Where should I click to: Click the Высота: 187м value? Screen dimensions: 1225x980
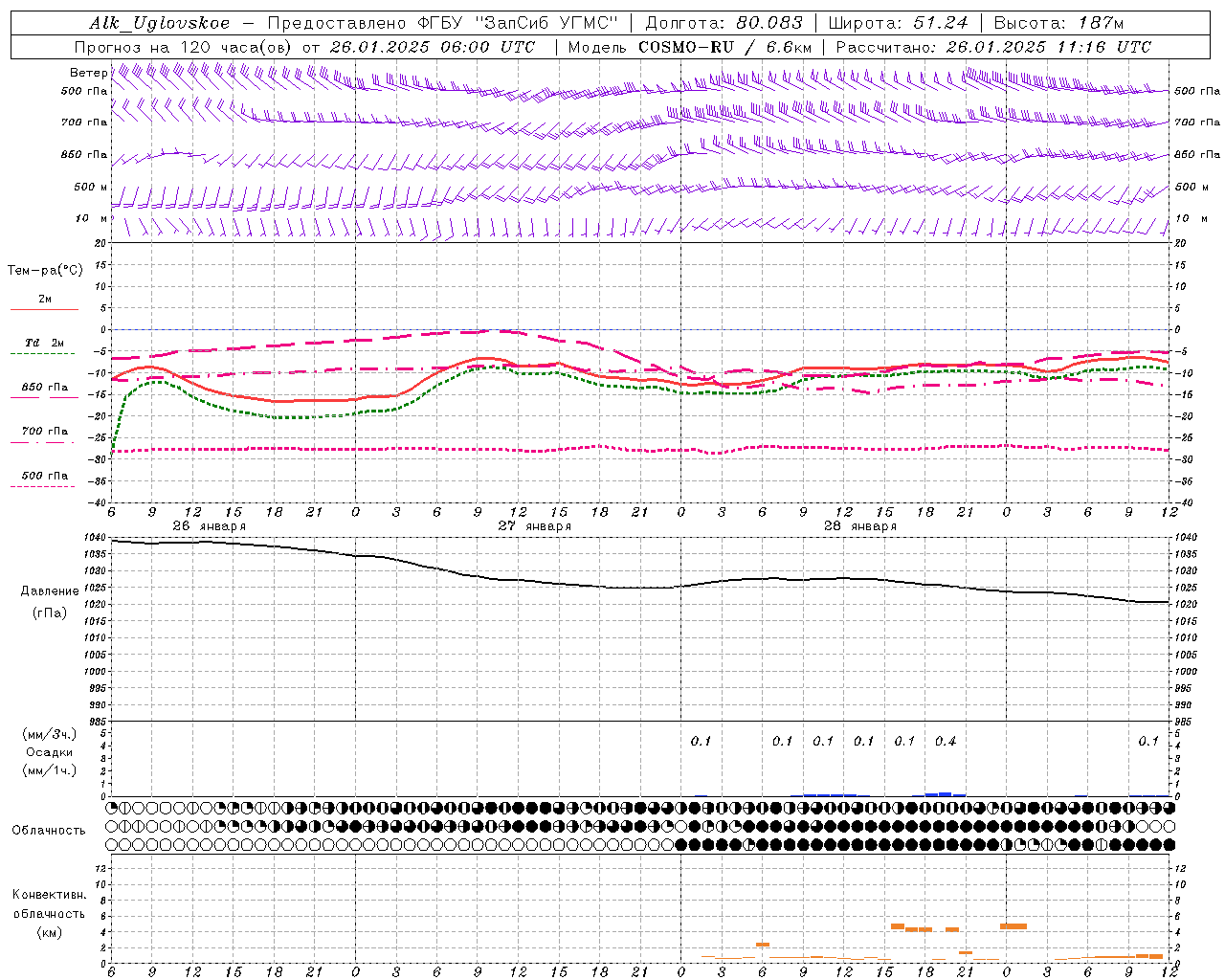(x=1059, y=23)
